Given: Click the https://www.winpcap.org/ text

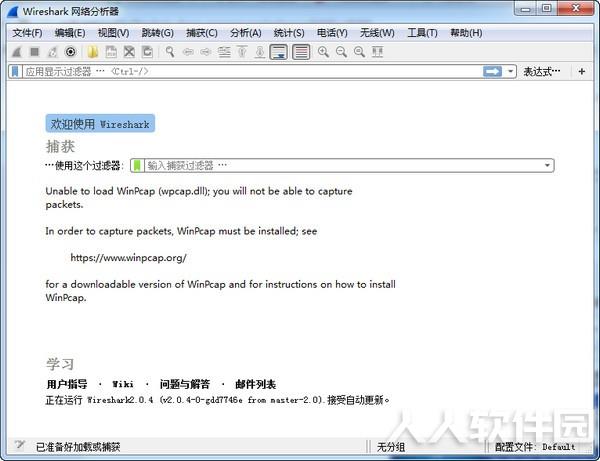Looking at the screenshot, I should click(x=129, y=258).
